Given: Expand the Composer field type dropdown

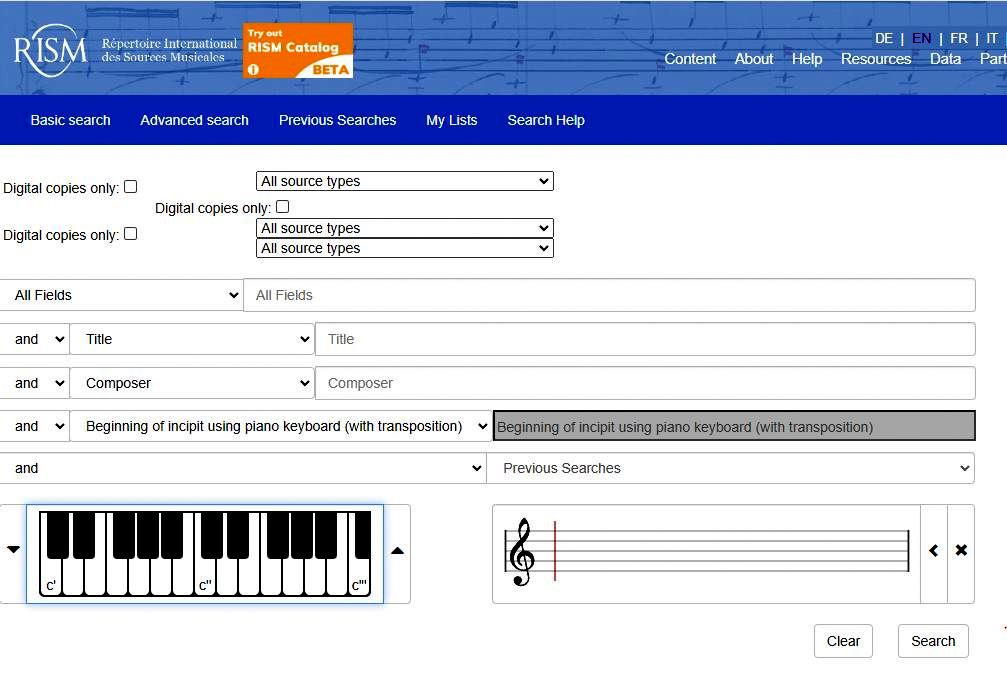Looking at the screenshot, I should pyautogui.click(x=192, y=383).
